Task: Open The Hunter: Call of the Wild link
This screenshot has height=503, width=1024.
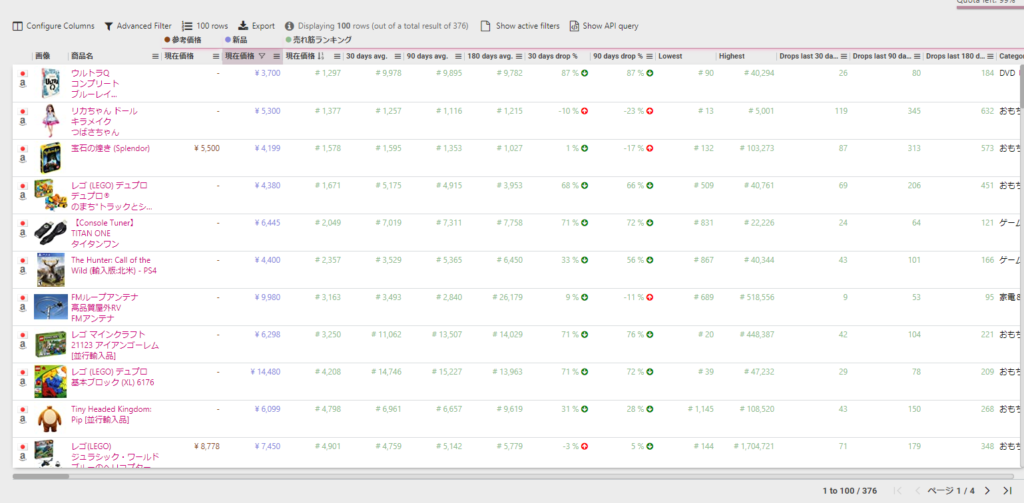Action: (114, 265)
